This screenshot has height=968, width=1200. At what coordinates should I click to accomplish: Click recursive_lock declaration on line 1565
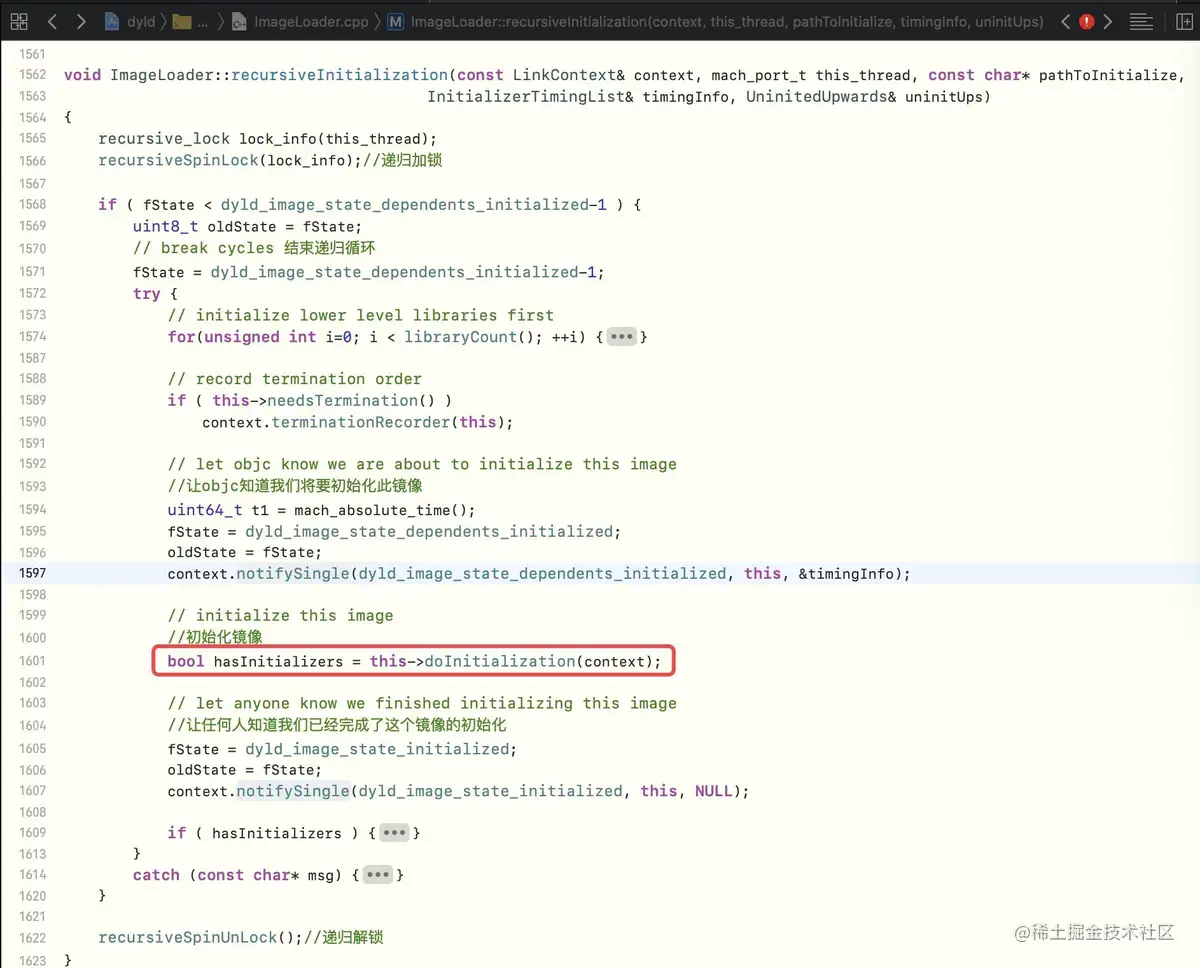coord(164,139)
